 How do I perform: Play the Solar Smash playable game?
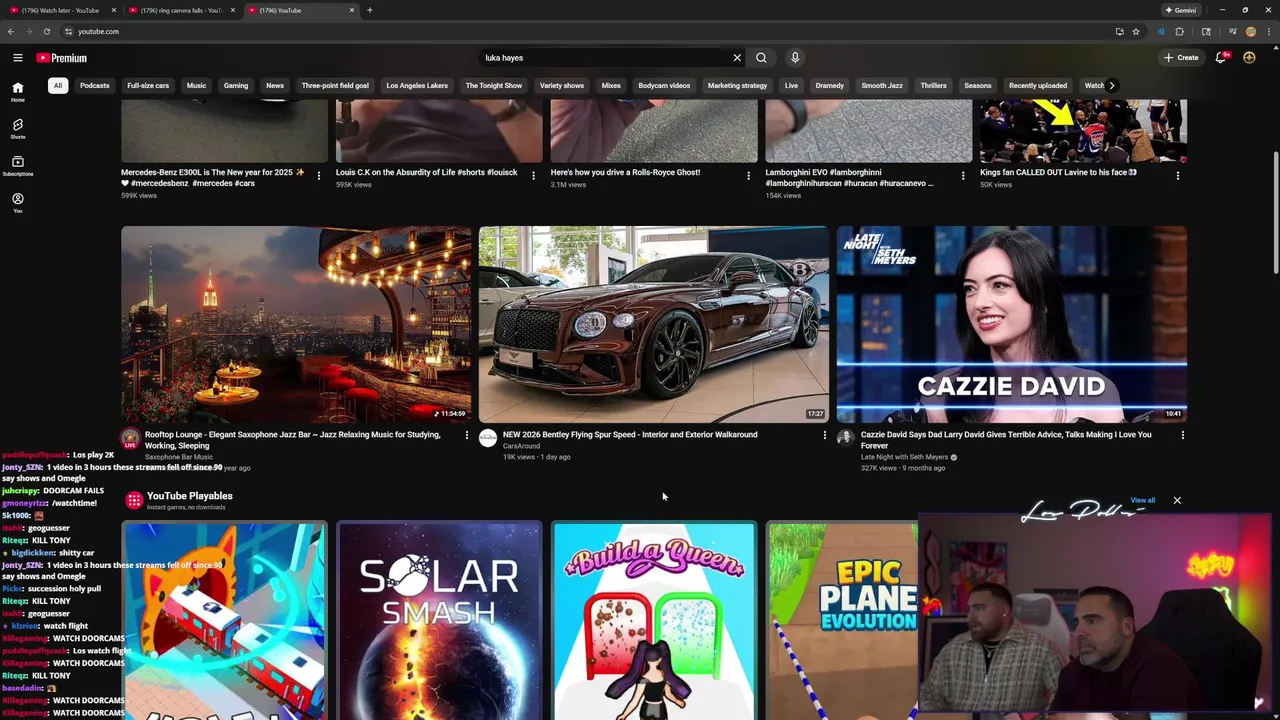[x=439, y=620]
